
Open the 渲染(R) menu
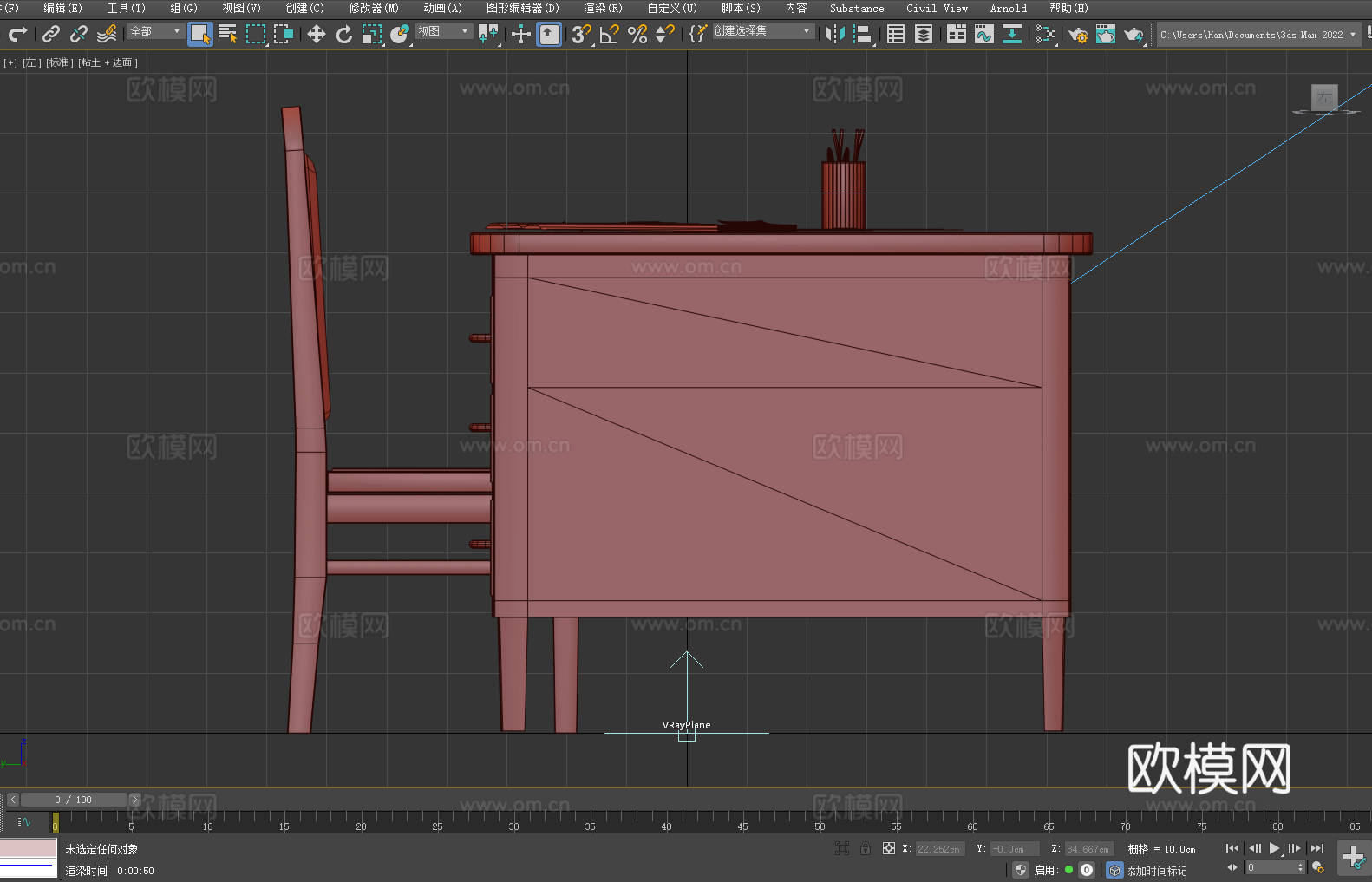click(x=603, y=8)
